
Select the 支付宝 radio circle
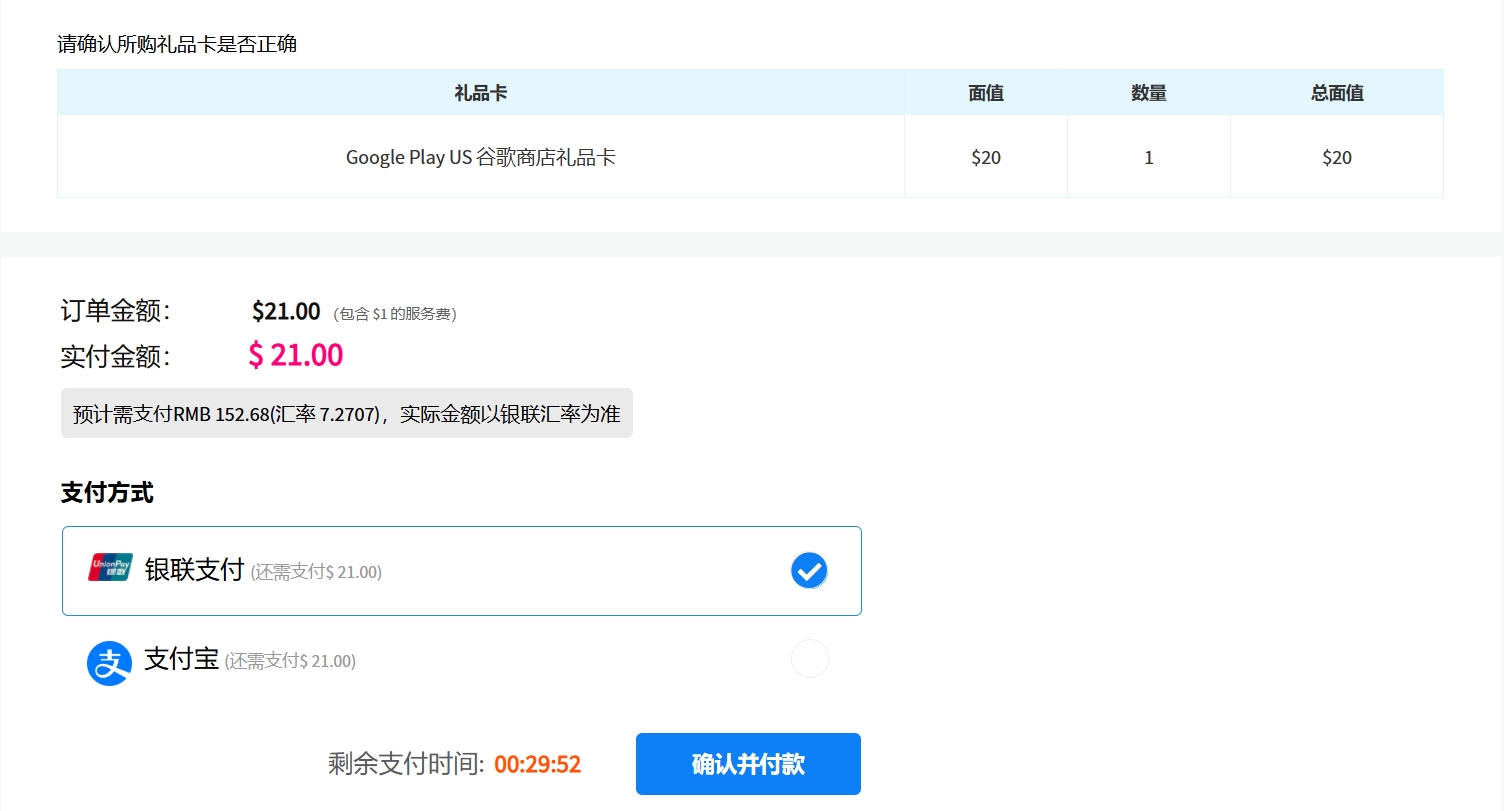click(809, 659)
